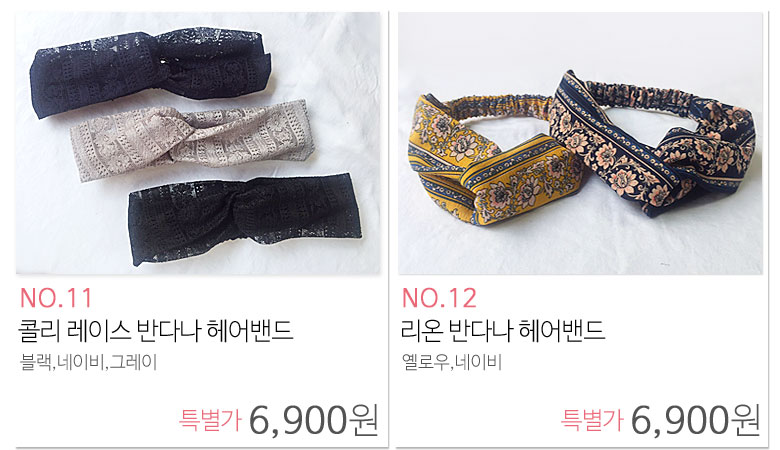Click the elastic band of yellow headband
Image resolution: width=780 pixels, height=450 pixels.
pyautogui.click(x=495, y=107)
